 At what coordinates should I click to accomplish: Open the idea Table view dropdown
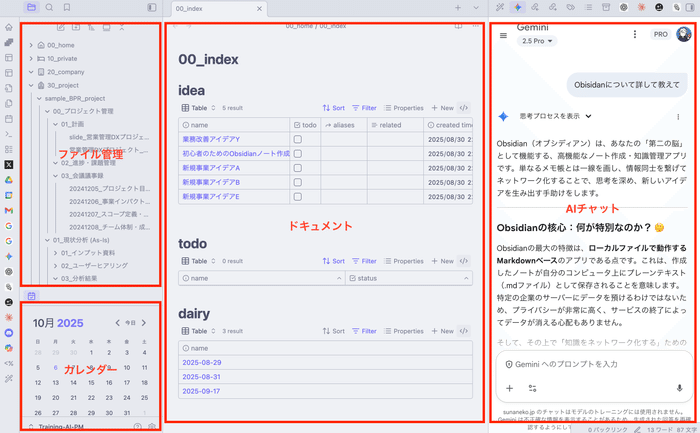(199, 108)
